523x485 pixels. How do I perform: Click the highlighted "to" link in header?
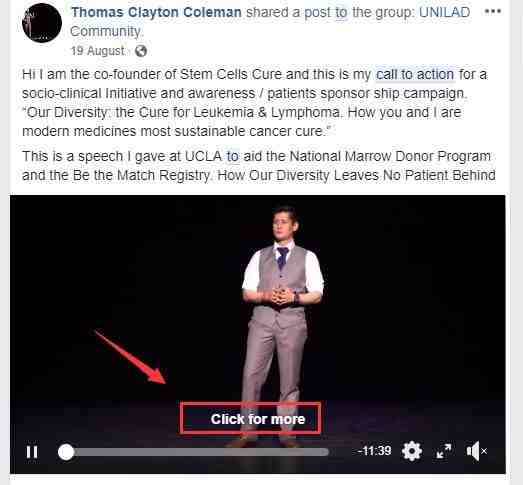click(x=341, y=13)
